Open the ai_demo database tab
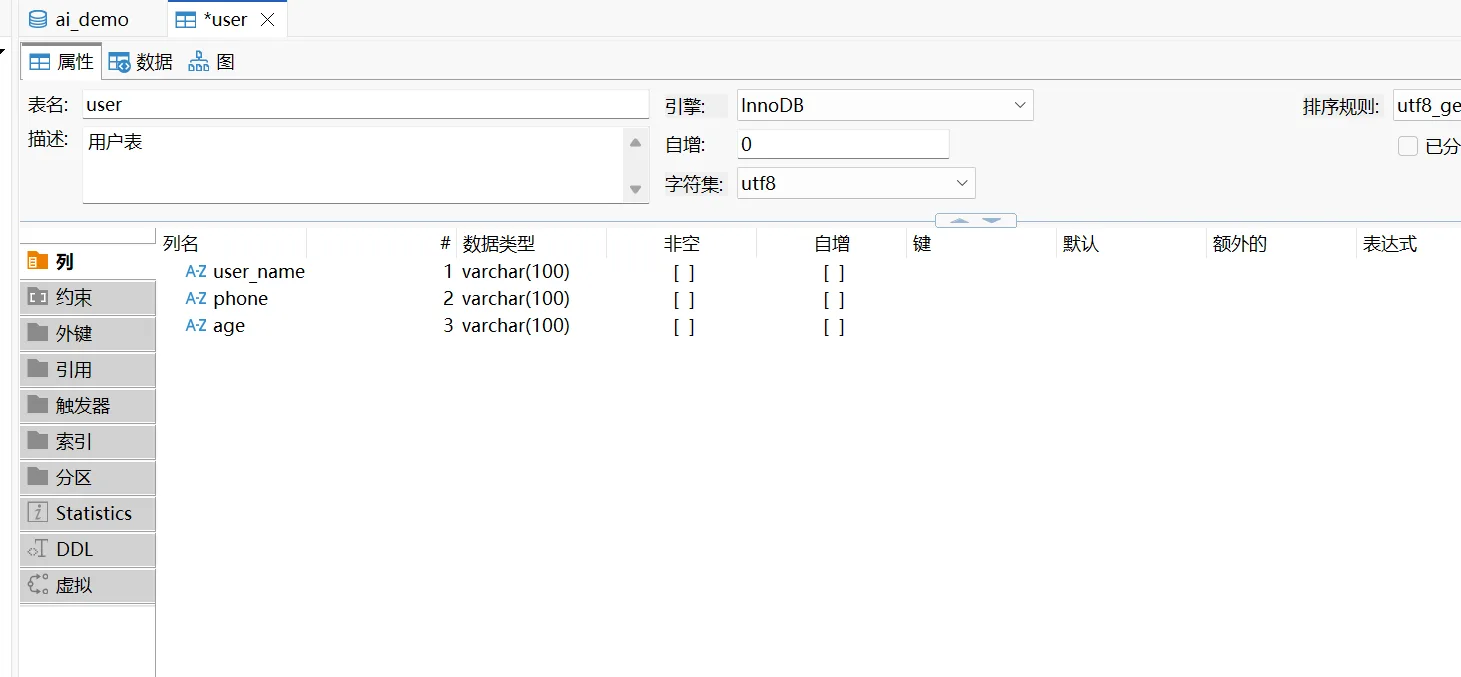The height and width of the screenshot is (677, 1461). click(79, 19)
